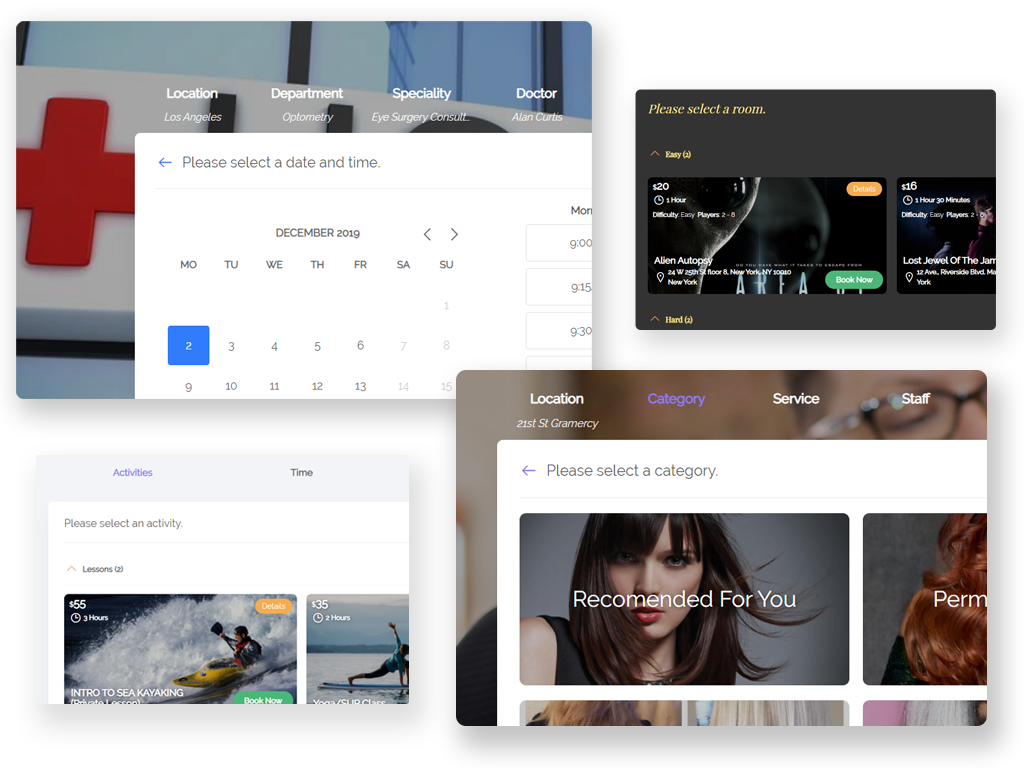Select December 13 on the calendar

point(360,386)
